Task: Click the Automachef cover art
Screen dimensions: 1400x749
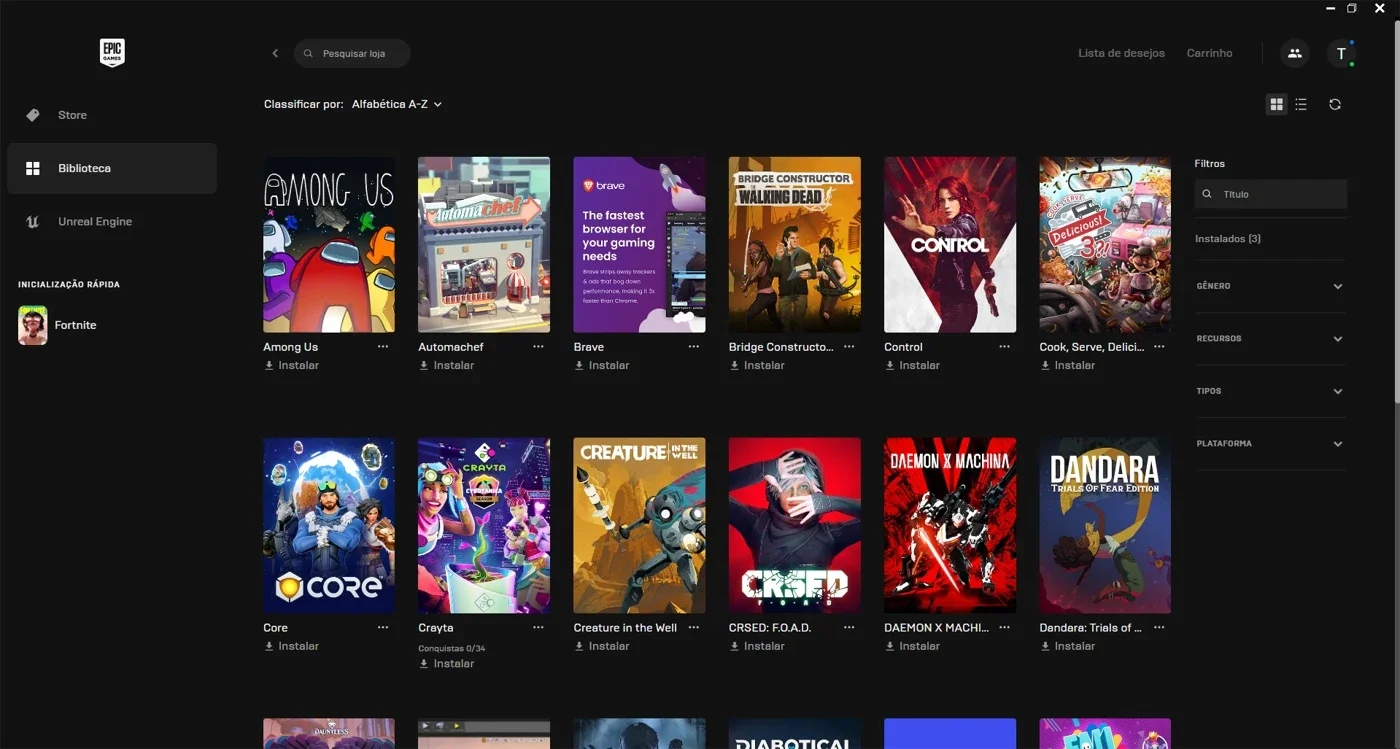Action: (x=484, y=244)
